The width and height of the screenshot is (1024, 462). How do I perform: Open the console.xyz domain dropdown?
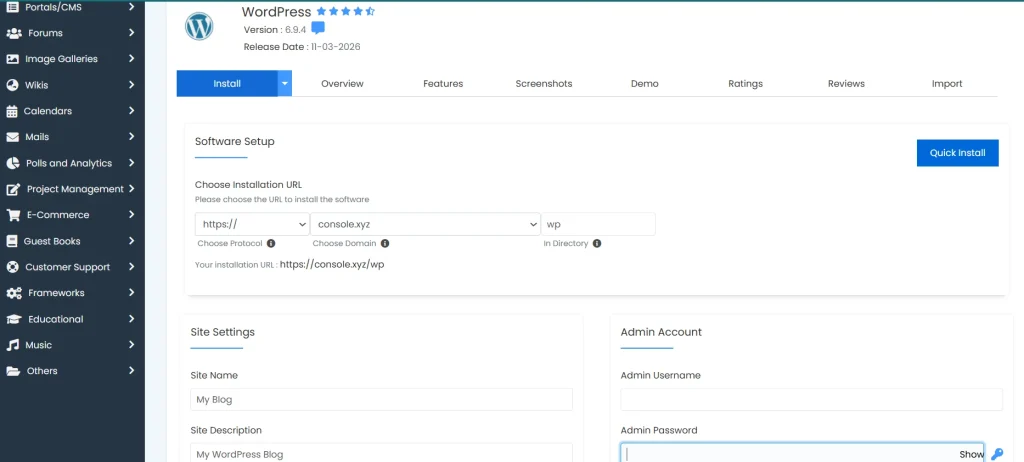(x=425, y=224)
